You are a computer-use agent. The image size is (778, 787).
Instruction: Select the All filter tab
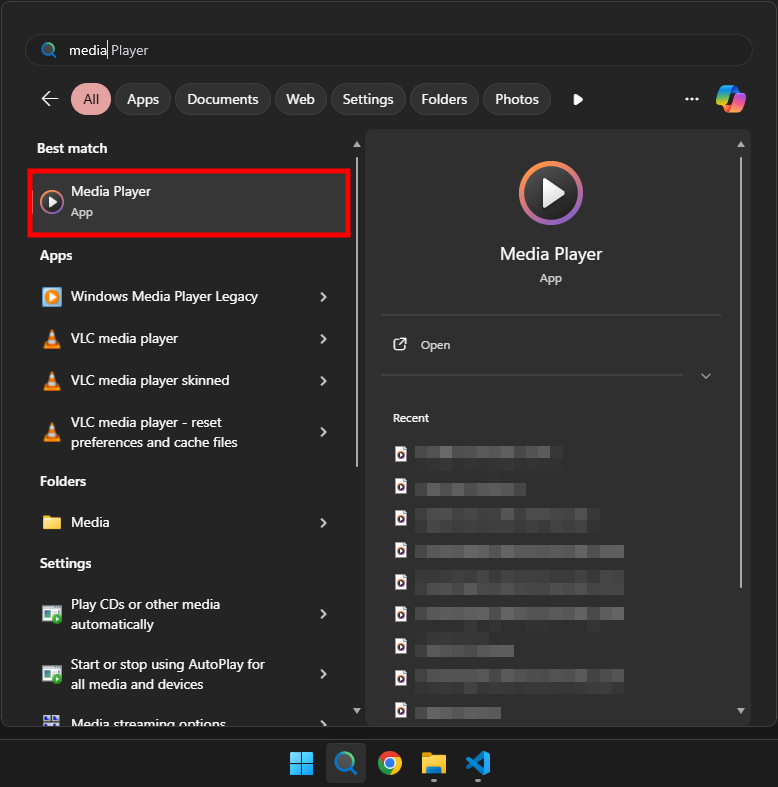coord(91,99)
